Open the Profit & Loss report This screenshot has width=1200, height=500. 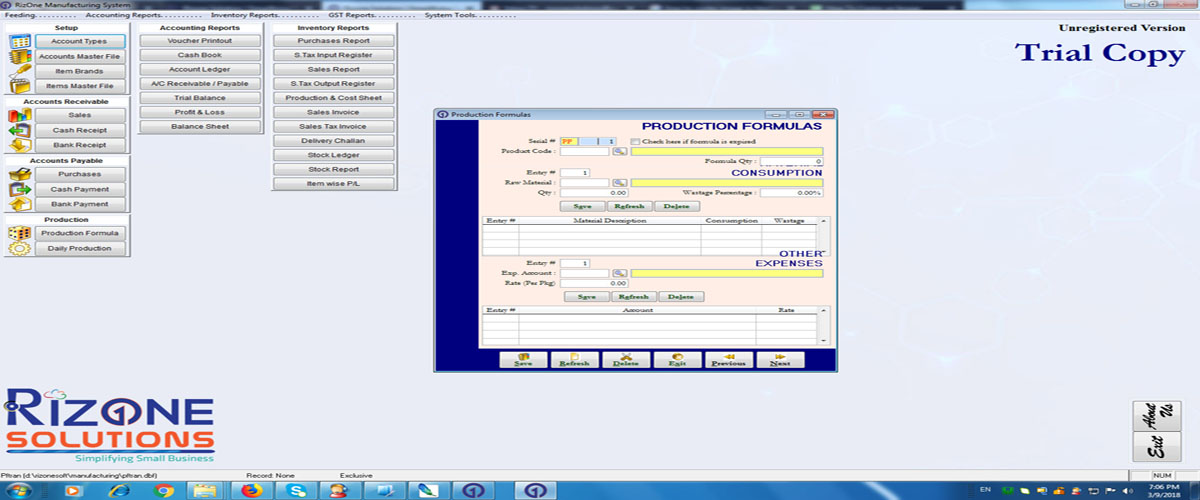point(200,113)
